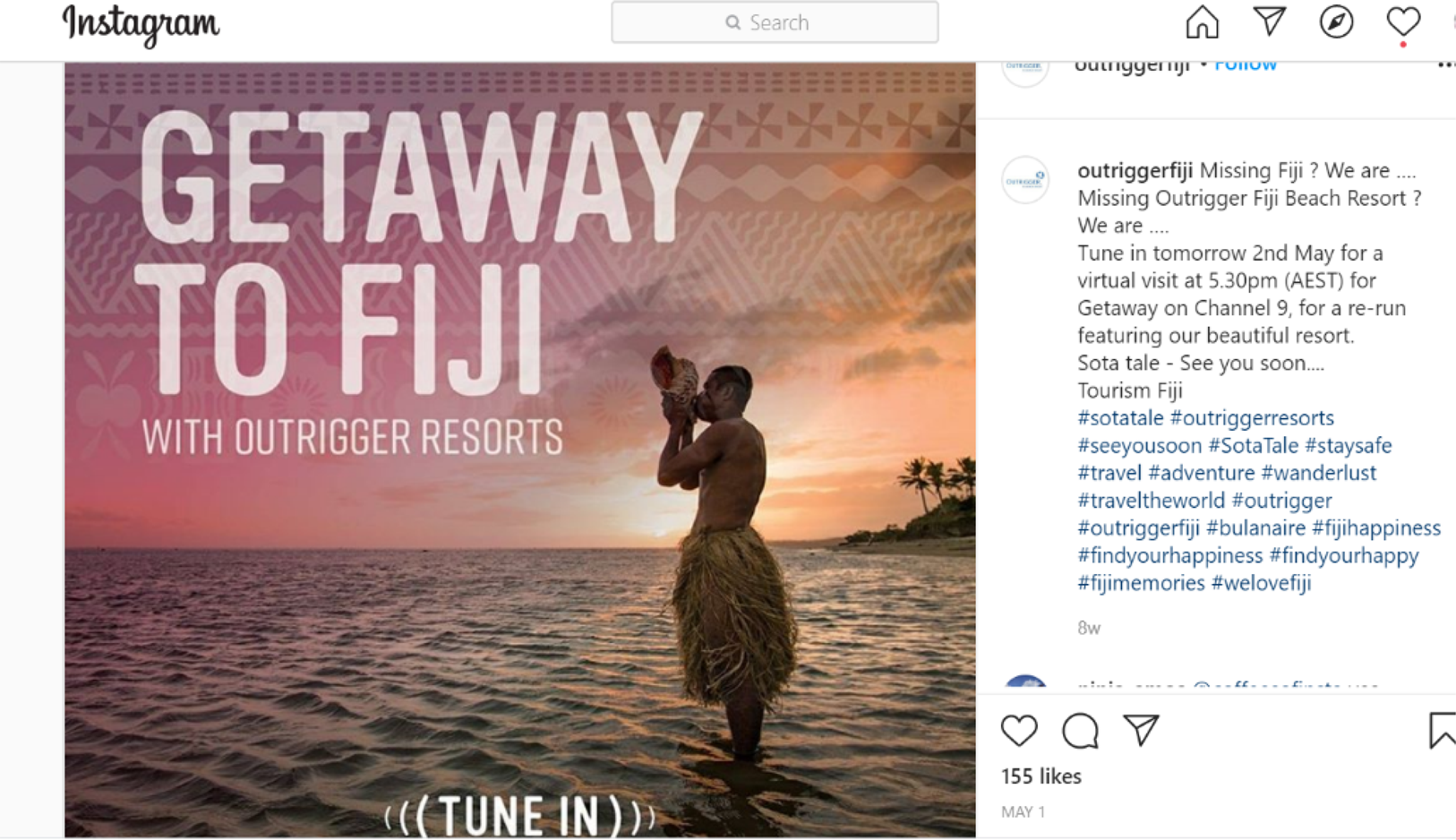
Task: Open outriggerfiji username in caption
Action: [x=1135, y=170]
